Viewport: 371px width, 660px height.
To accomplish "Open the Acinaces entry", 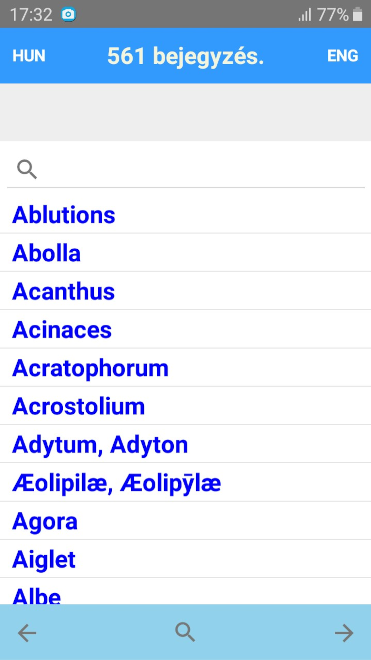I will [185, 330].
